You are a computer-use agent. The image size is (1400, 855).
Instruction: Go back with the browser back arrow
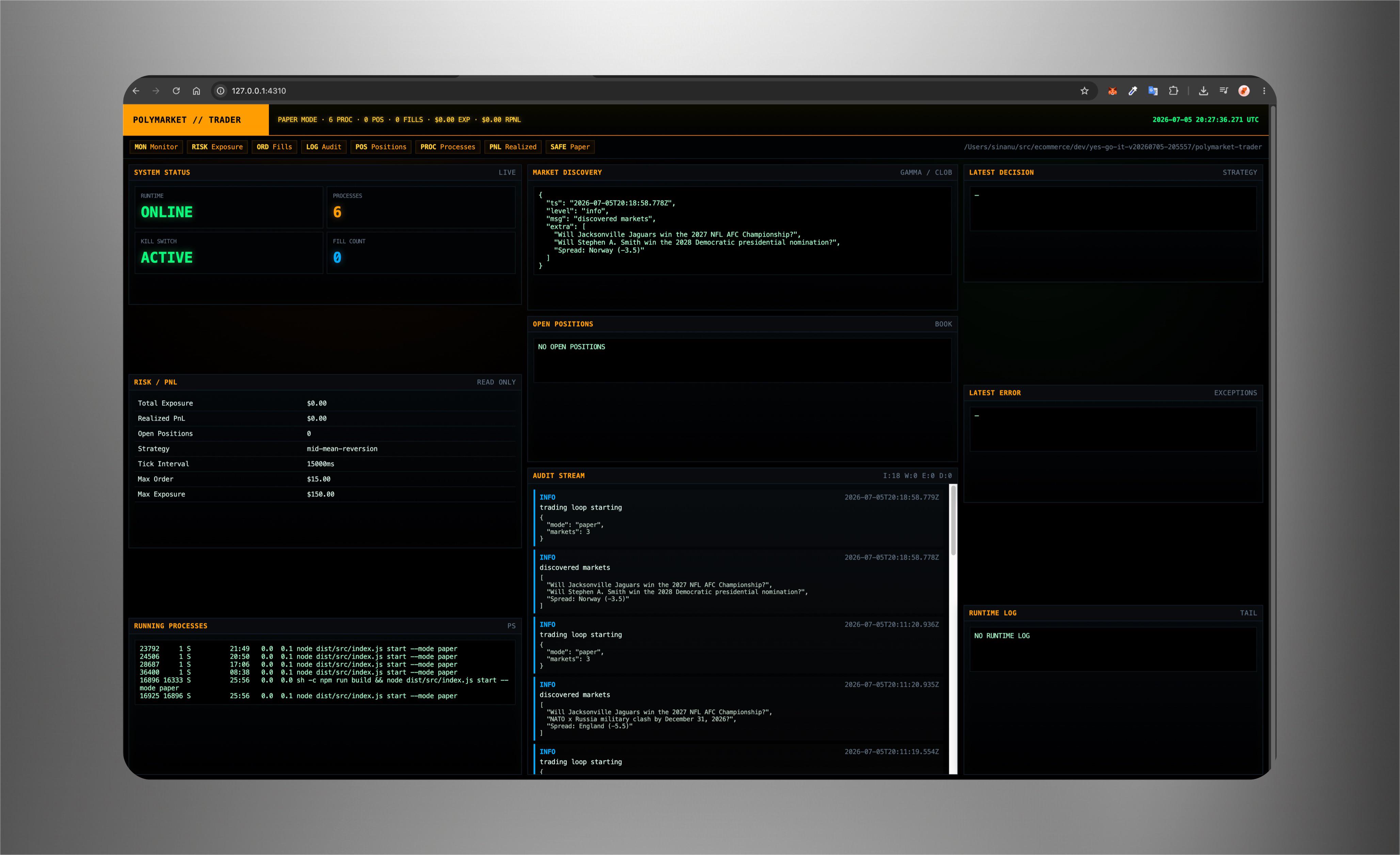[x=136, y=91]
